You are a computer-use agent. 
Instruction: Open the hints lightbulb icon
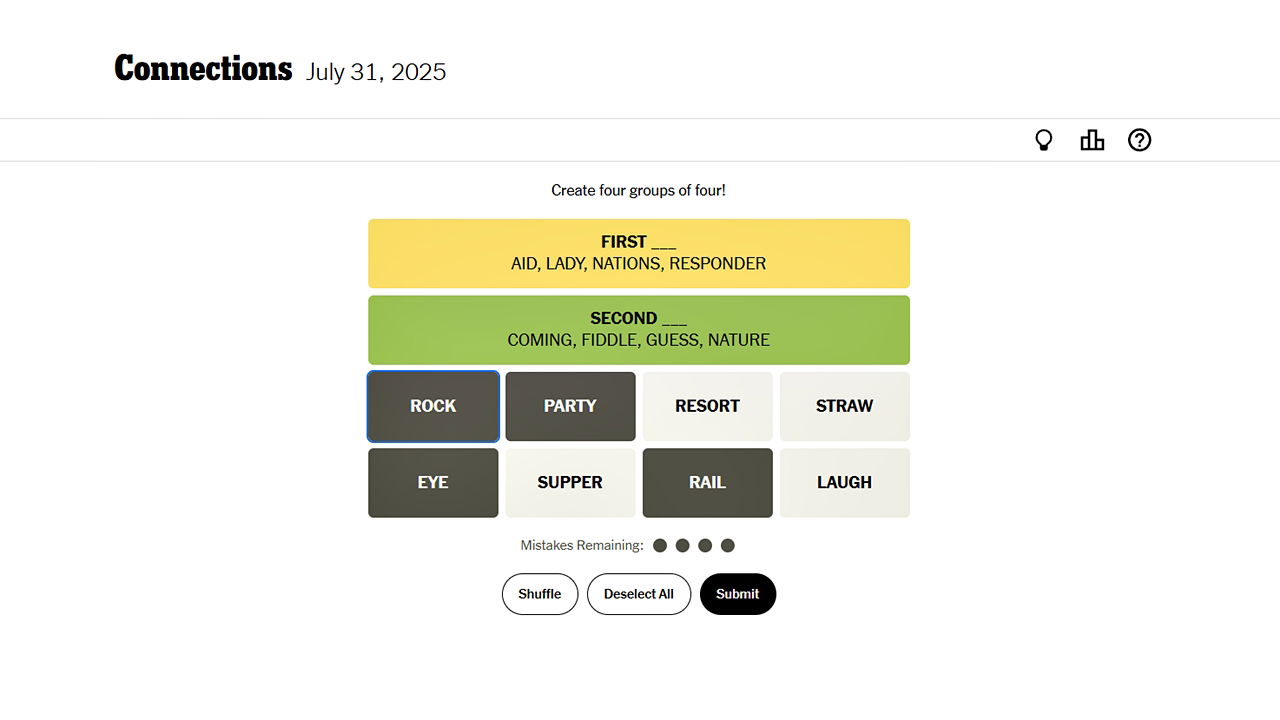(x=1043, y=140)
